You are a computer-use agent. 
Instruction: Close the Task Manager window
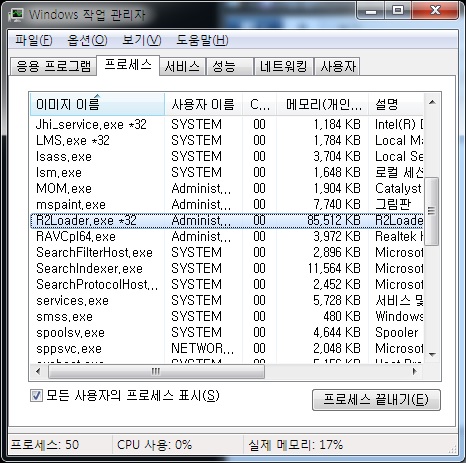pos(435,11)
